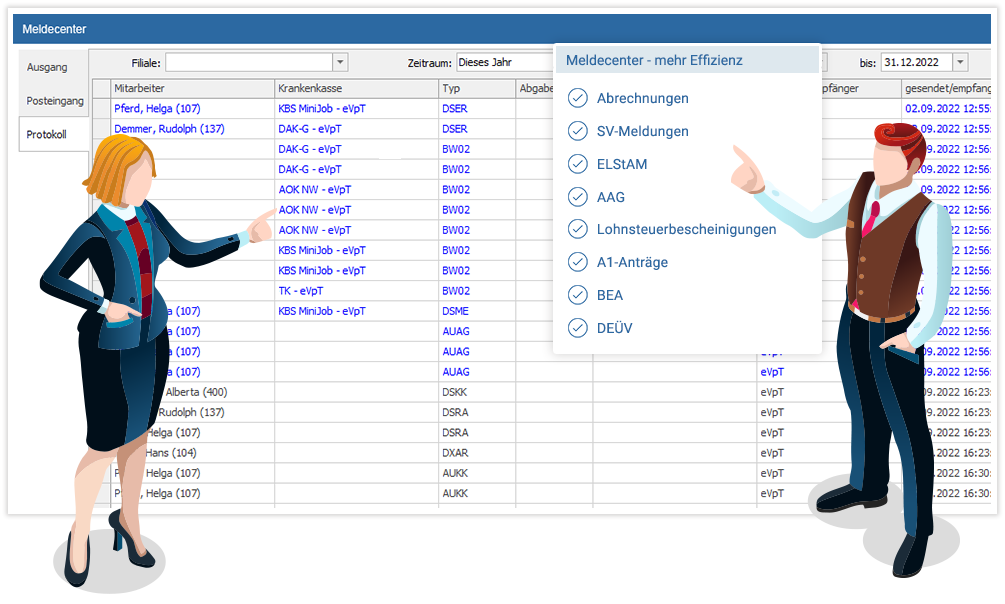1005x604 pixels.
Task: Expand the 'bis' date picker arrow
Action: click(x=960, y=63)
